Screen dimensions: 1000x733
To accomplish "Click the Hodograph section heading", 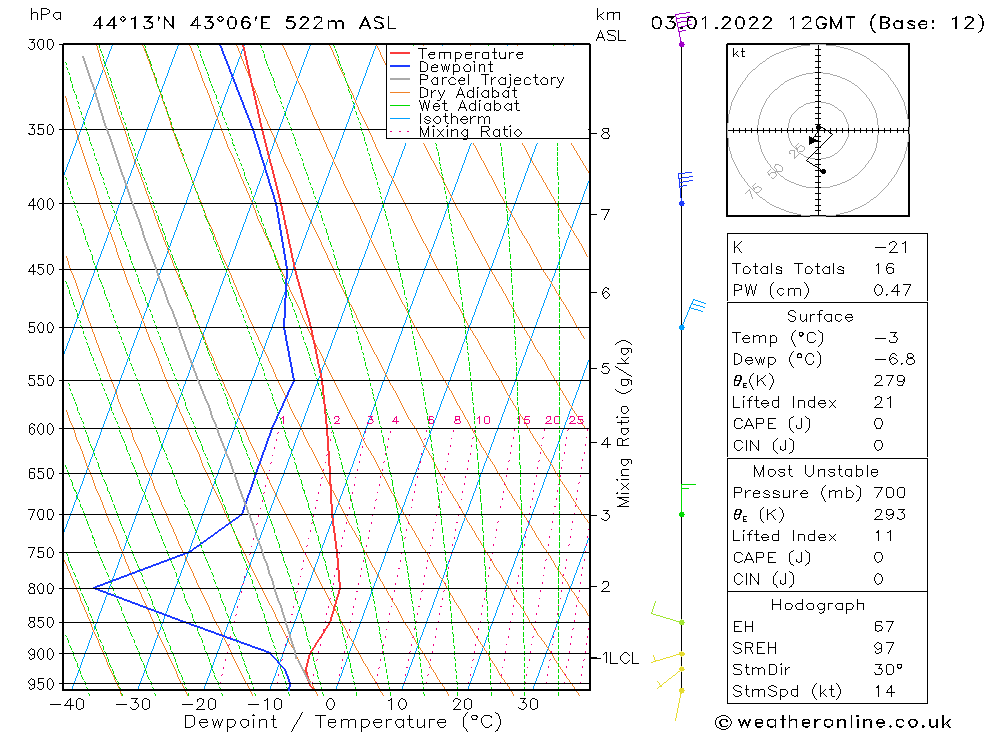I will click(x=818, y=605).
